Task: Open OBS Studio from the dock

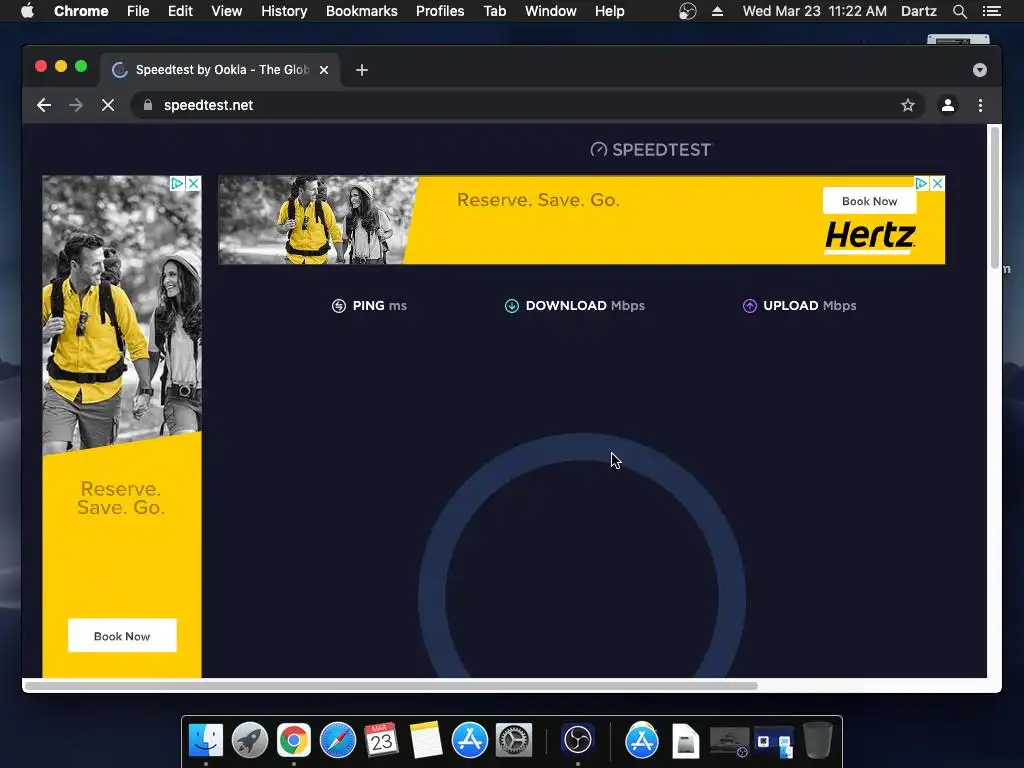Action: click(x=577, y=741)
